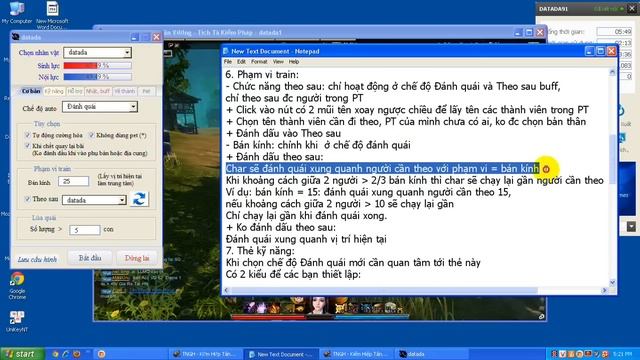
Task: Click Notepad horizontal scroll right arrow
Action: click(x=604, y=290)
